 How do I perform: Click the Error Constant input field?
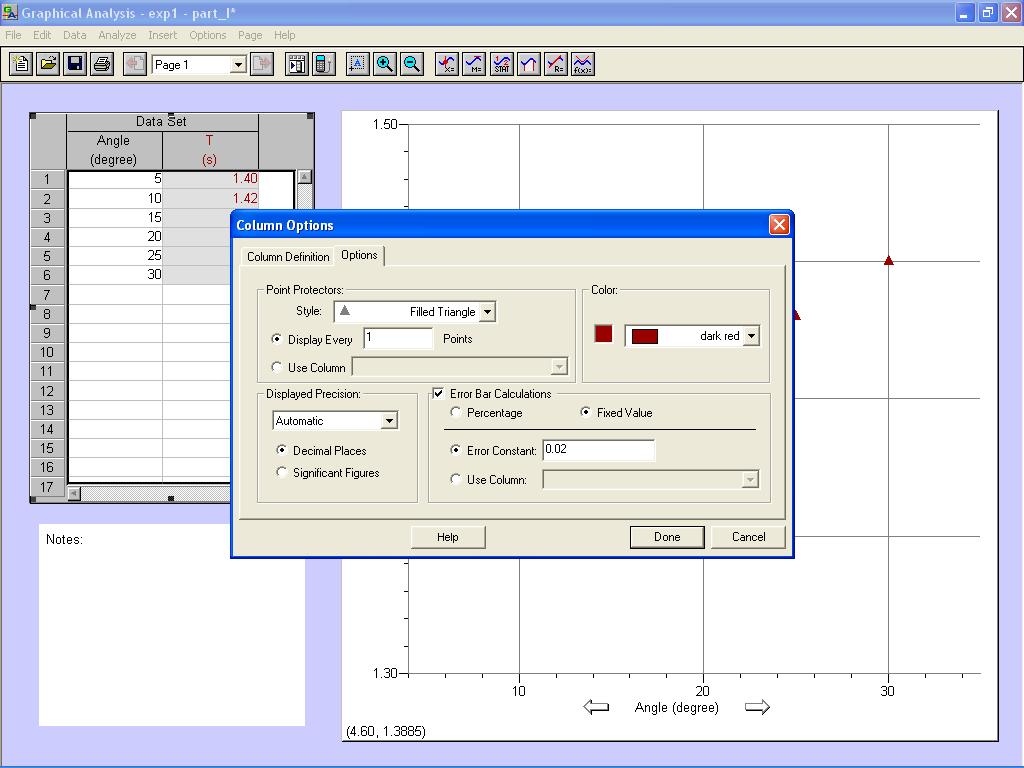pyautogui.click(x=598, y=450)
